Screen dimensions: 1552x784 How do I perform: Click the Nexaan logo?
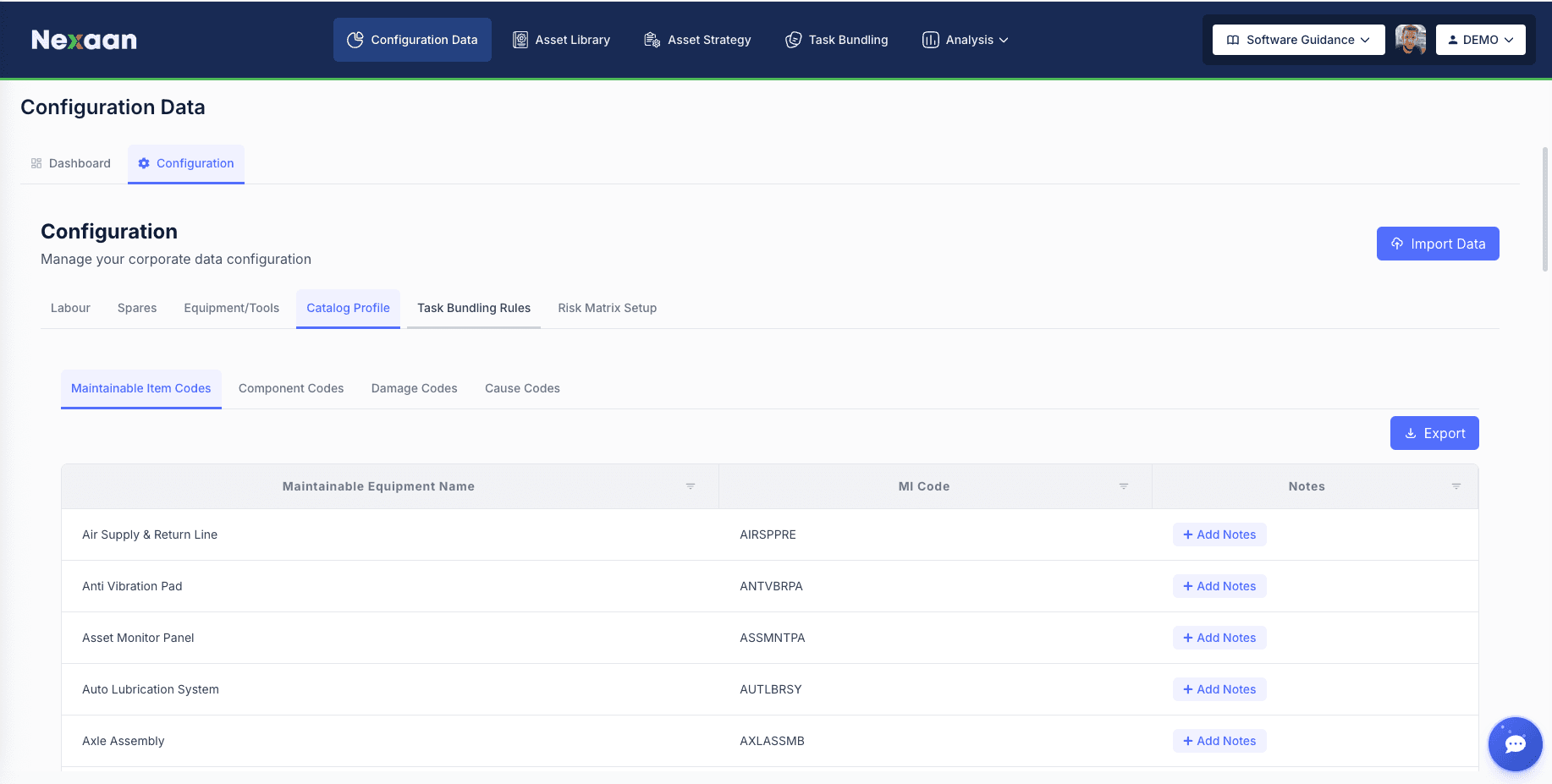[84, 40]
